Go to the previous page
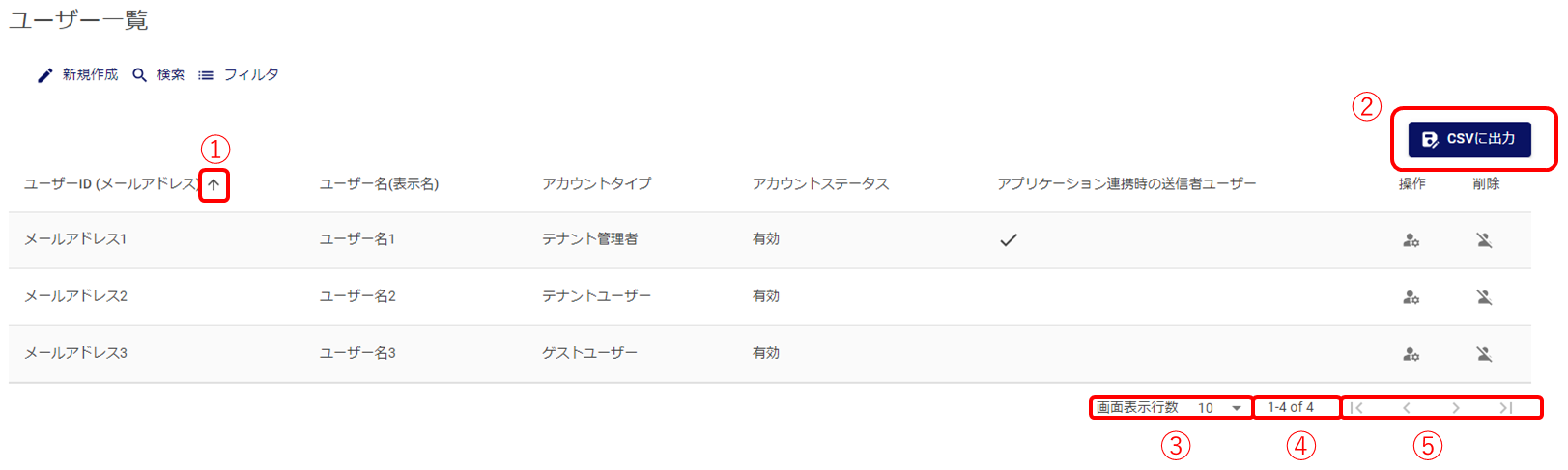Screen dimensions: 1568x470 [x=1407, y=408]
